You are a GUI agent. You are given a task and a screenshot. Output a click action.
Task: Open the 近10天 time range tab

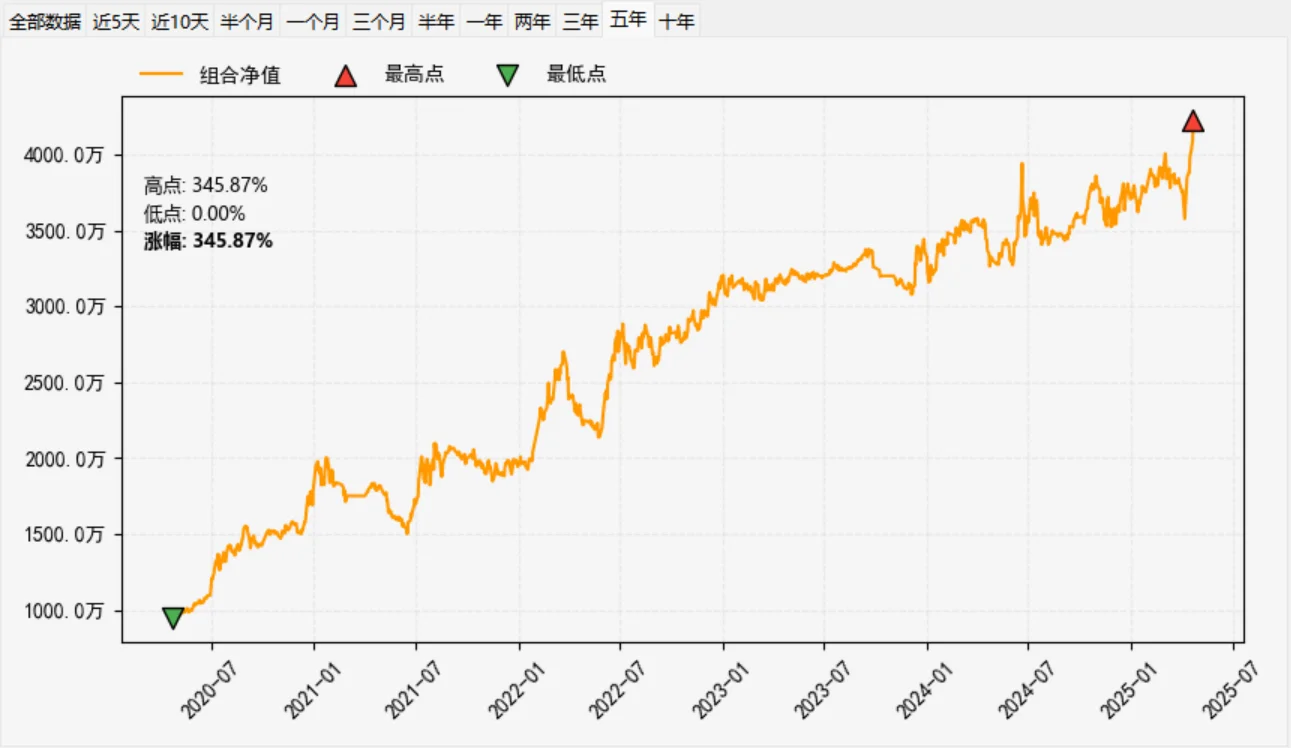click(x=180, y=21)
